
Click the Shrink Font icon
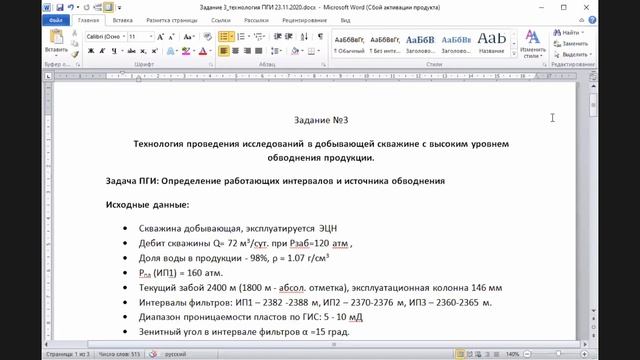point(171,37)
